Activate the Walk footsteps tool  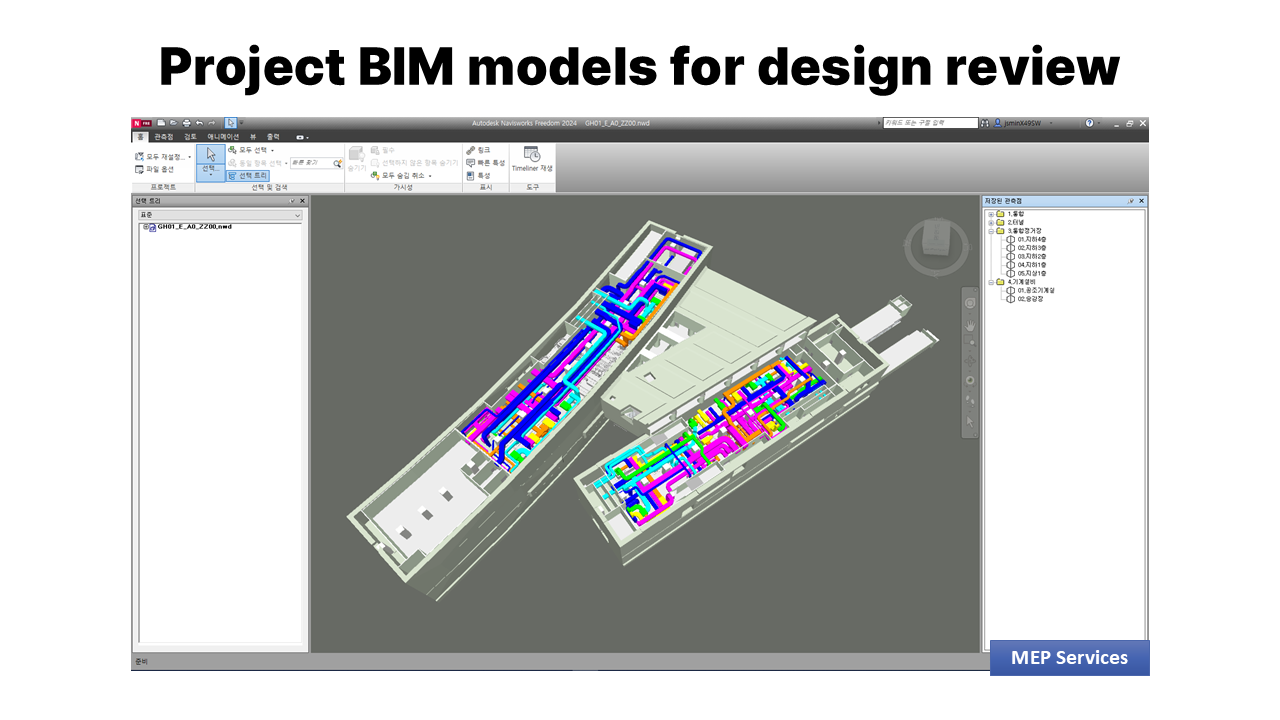click(x=969, y=400)
